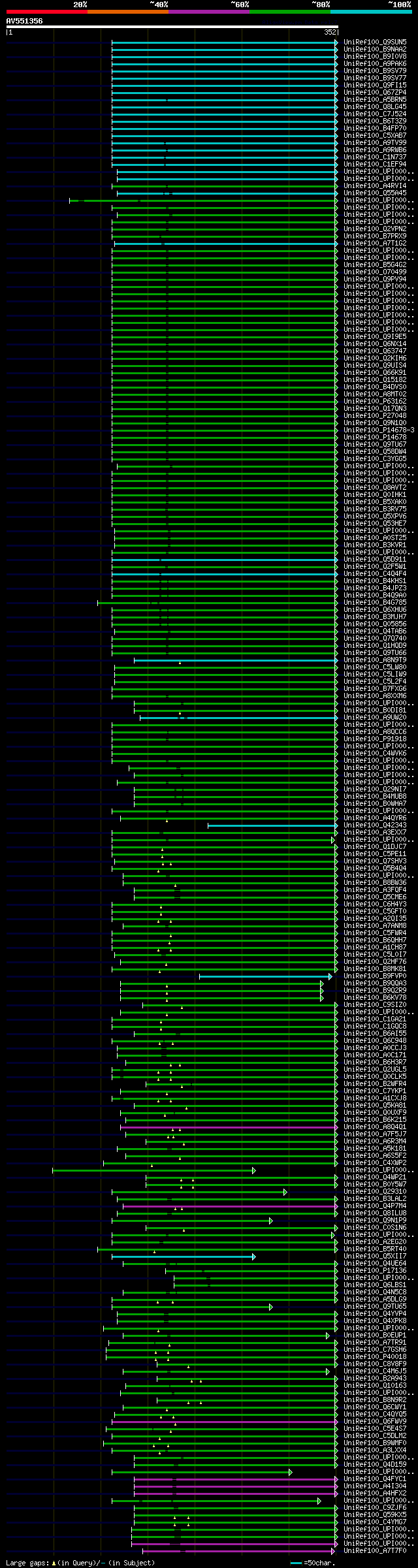The height and width of the screenshot is (1568, 418).
Task: Select the UniRef100_Q10163 label
Action: 375,1386
